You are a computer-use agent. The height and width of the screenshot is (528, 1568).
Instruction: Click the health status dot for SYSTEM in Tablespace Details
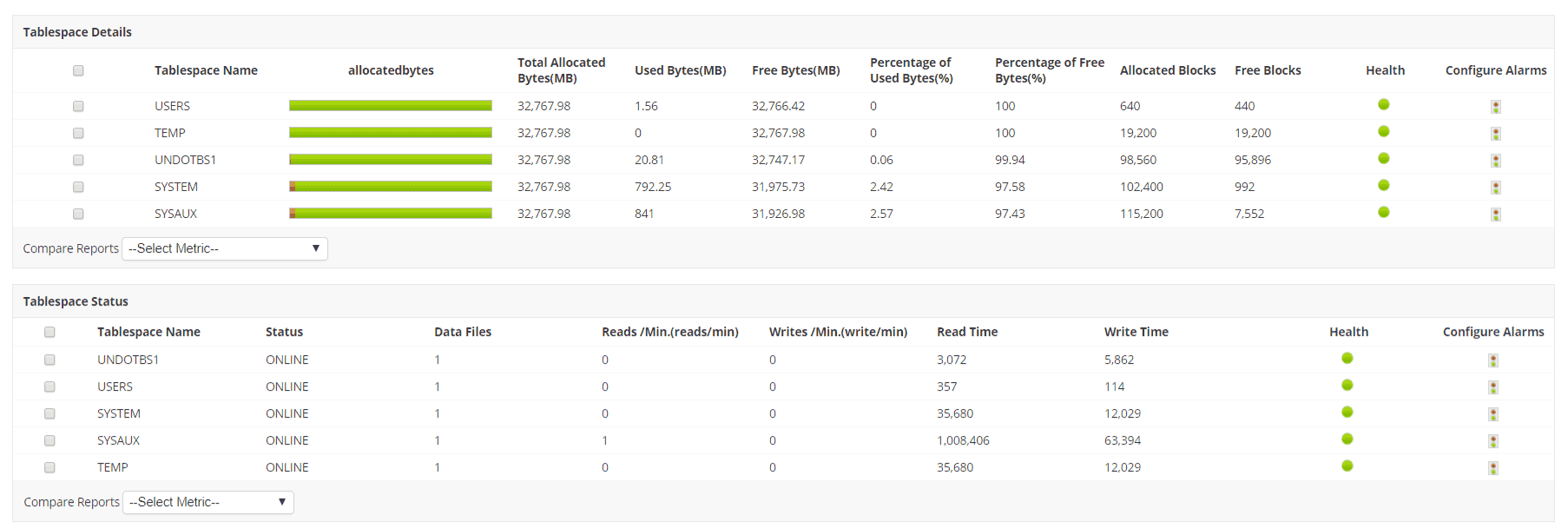[x=1384, y=186]
